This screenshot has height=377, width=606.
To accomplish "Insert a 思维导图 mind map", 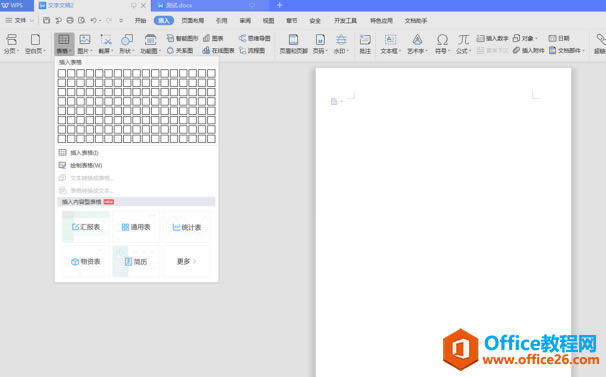I will coord(254,38).
